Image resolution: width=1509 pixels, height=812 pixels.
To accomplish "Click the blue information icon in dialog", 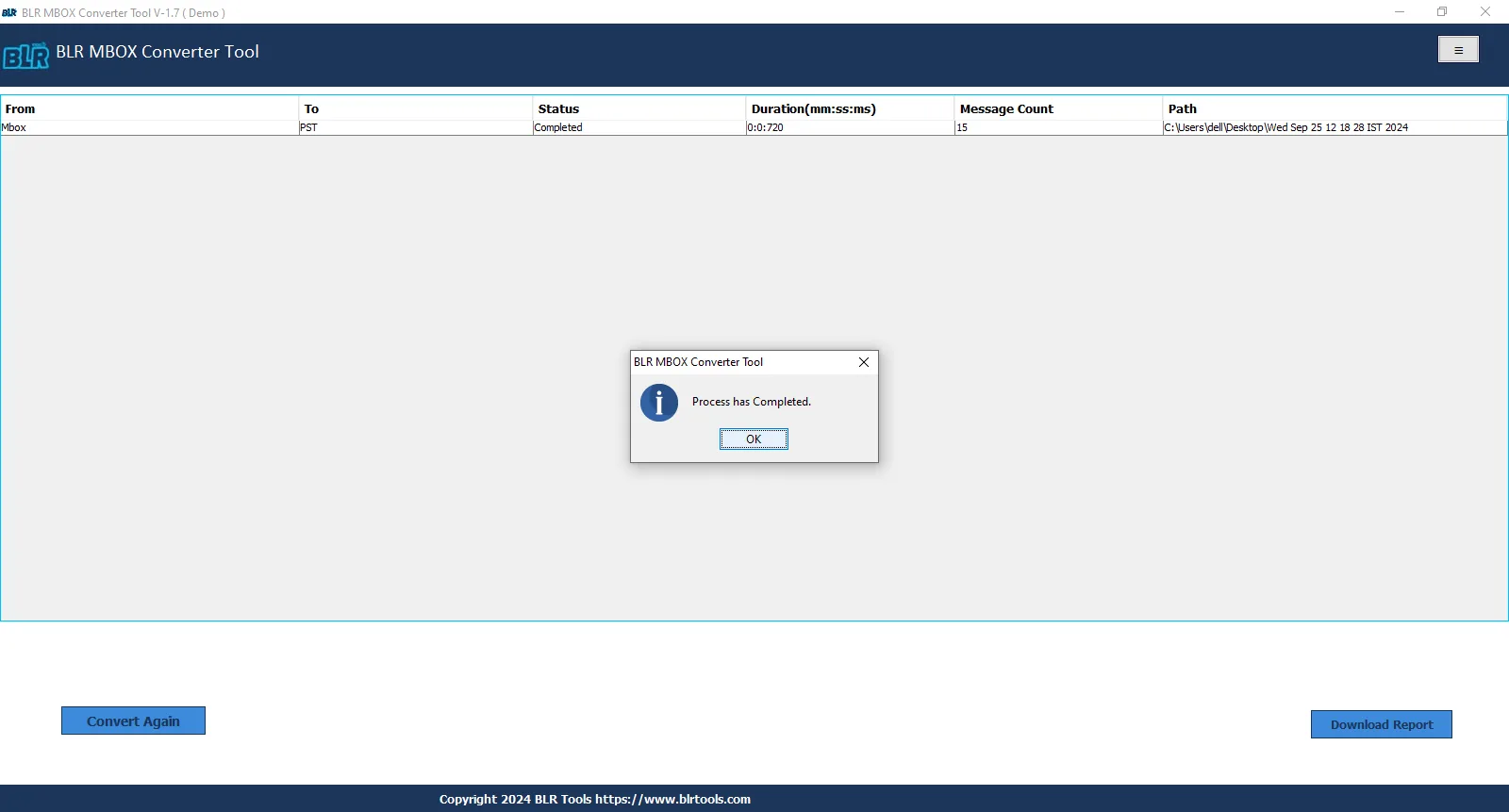I will point(659,403).
